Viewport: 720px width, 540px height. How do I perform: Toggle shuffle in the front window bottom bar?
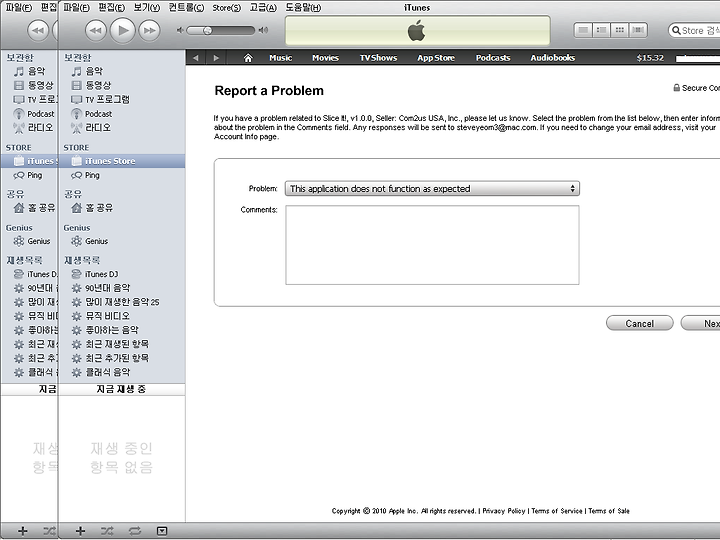pyautogui.click(x=107, y=531)
